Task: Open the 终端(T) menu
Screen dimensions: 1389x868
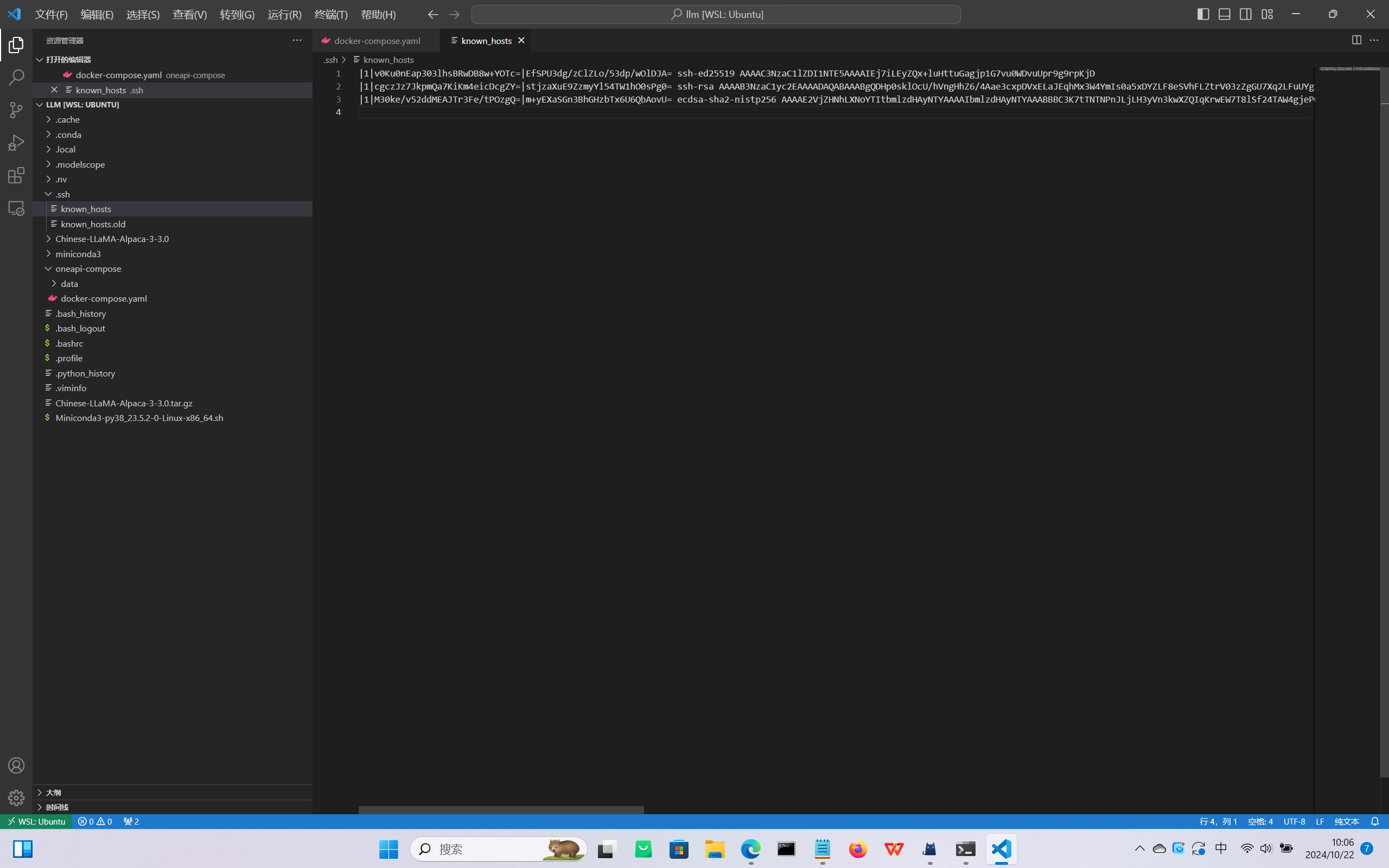Action: 330,14
